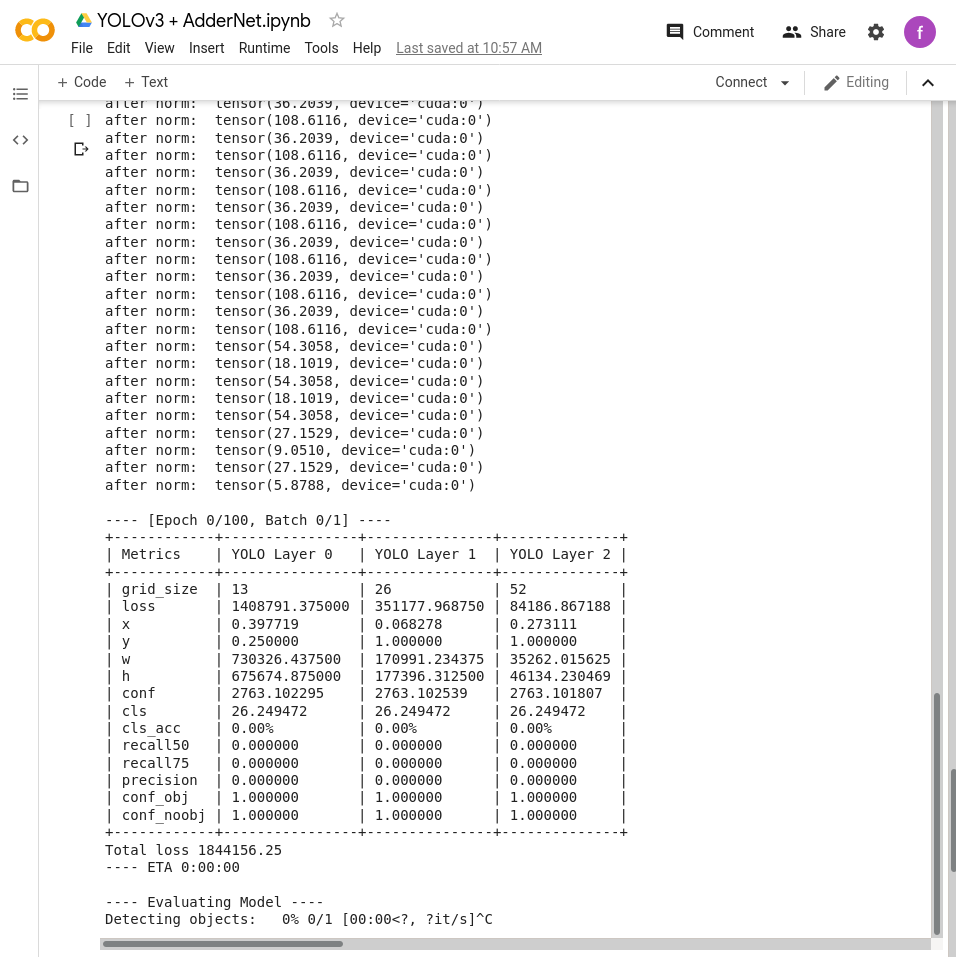Screen dimensions: 956x957
Task: Open the user account avatar
Action: coord(919,32)
